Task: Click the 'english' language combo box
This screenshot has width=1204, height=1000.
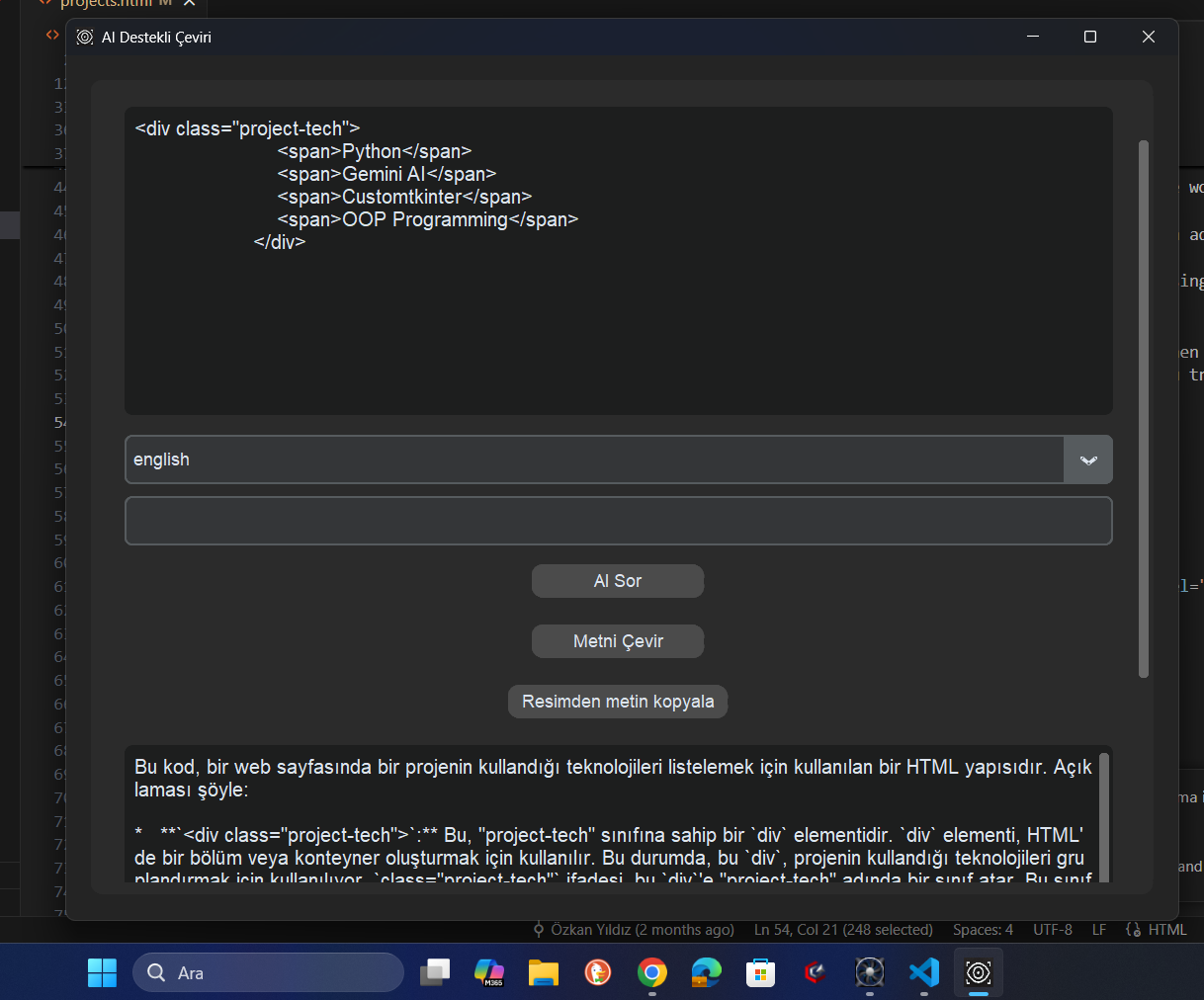Action: tap(593, 460)
